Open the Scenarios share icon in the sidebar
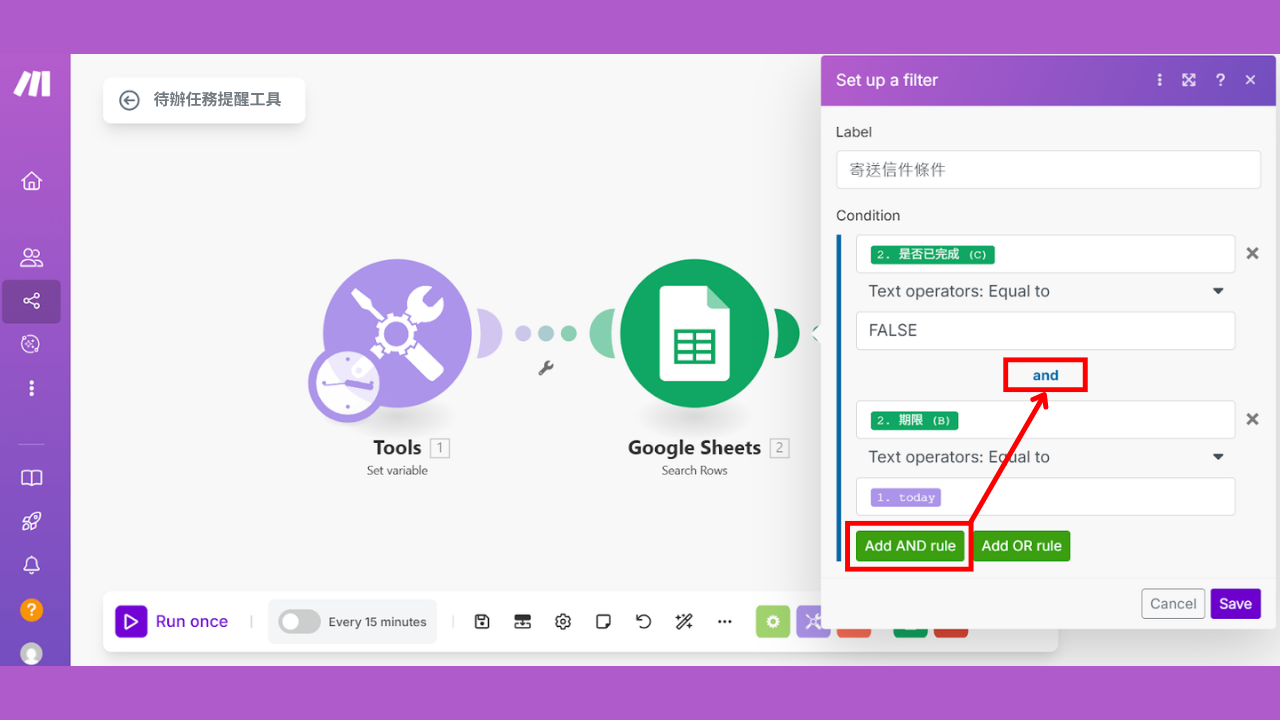Screen dimensions: 1280x720 (32, 301)
